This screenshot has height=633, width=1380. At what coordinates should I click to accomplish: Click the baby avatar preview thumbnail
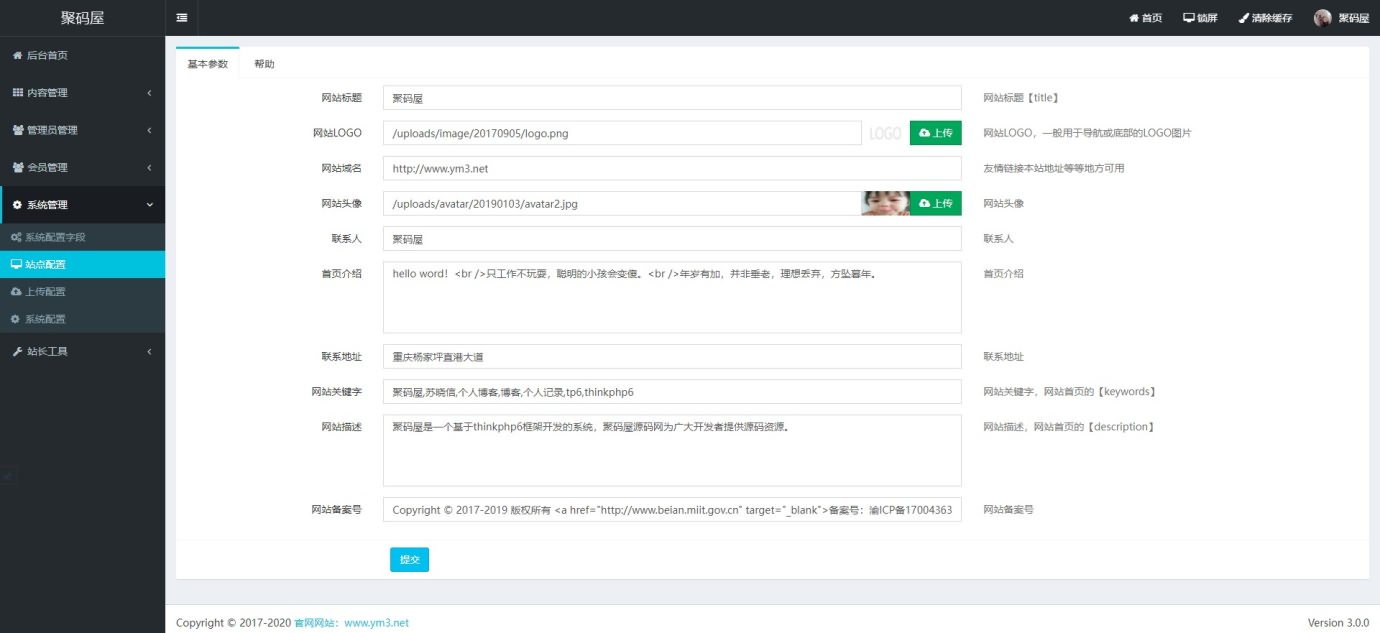tap(886, 203)
